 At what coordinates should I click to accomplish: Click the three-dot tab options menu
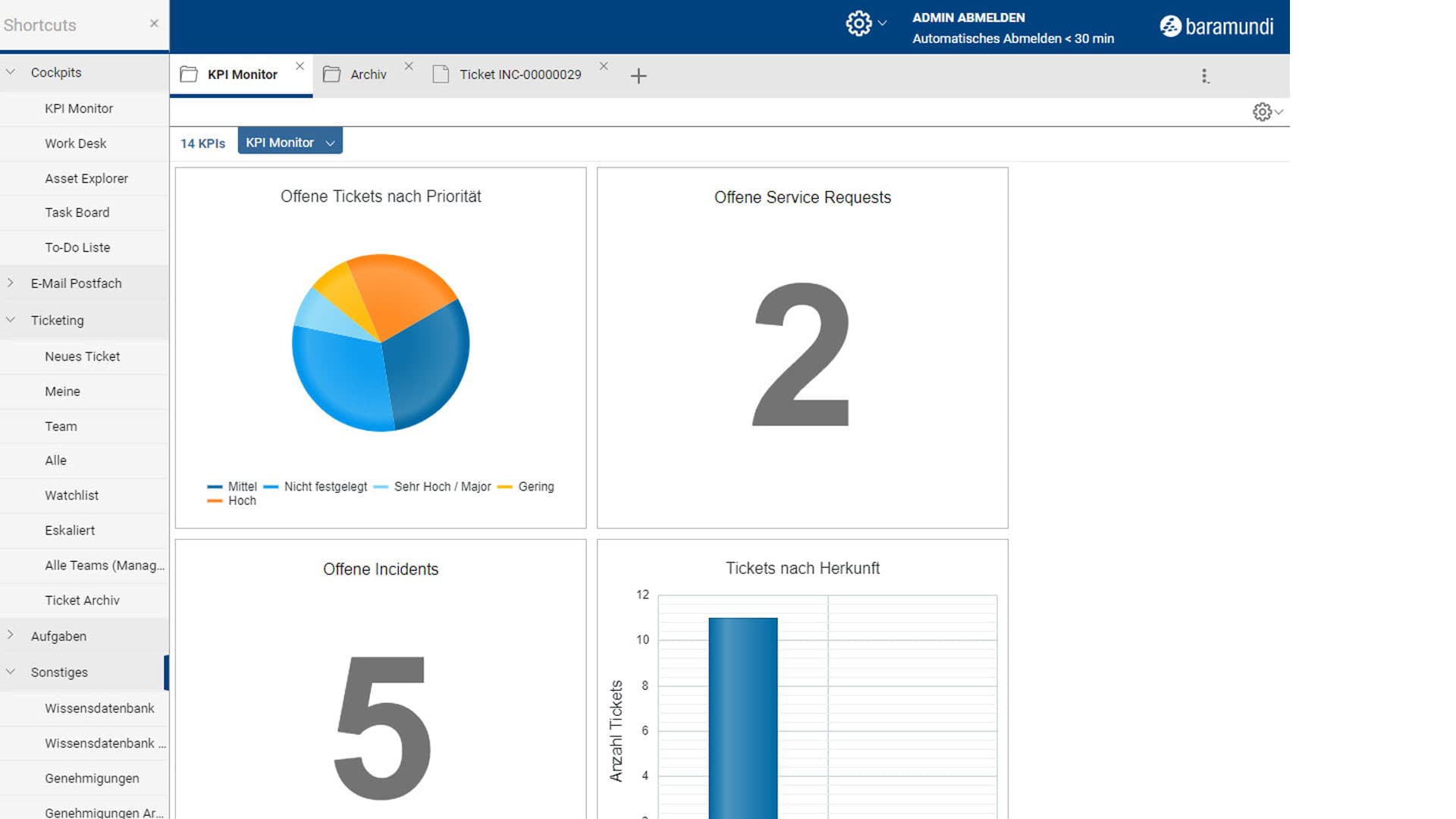1204,76
